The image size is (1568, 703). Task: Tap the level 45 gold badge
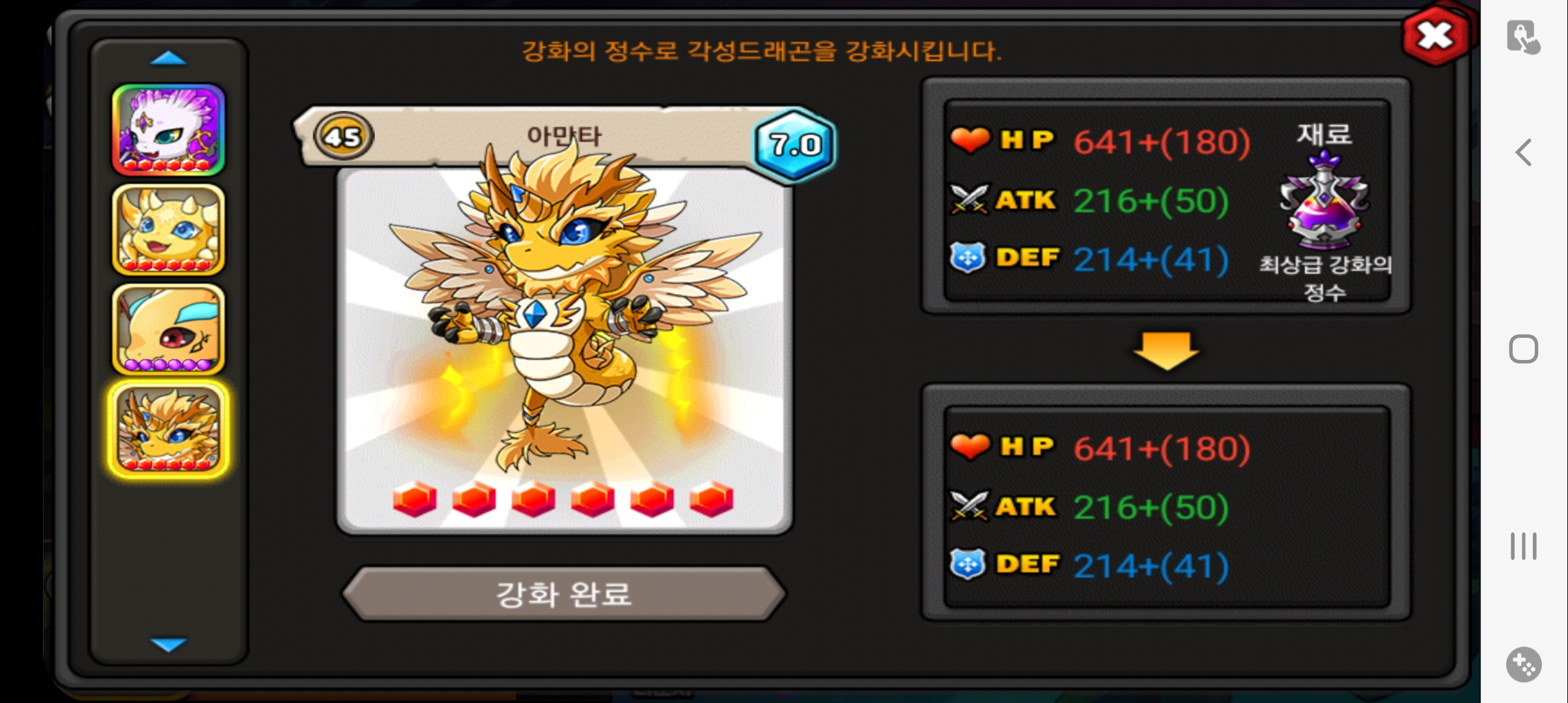[x=343, y=137]
